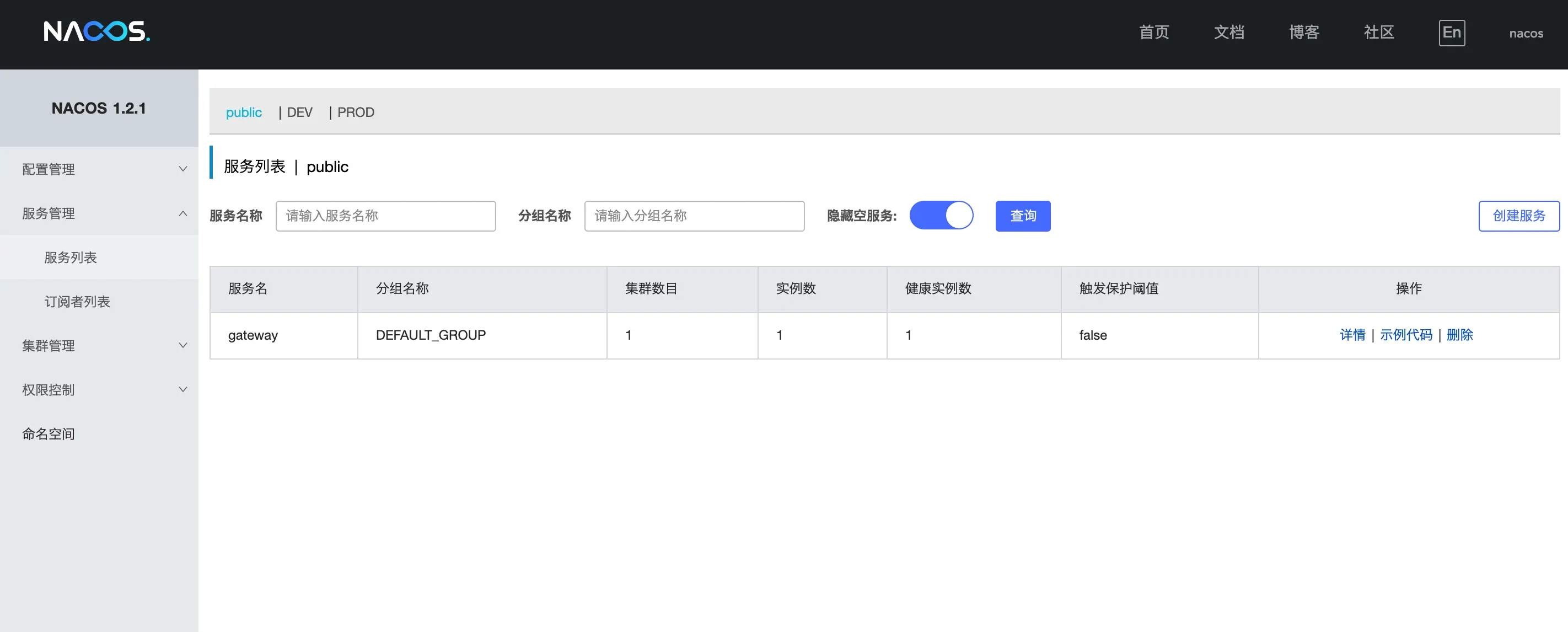Click the 操作 column header
Viewport: 1568px width, 632px height.
click(x=1409, y=289)
